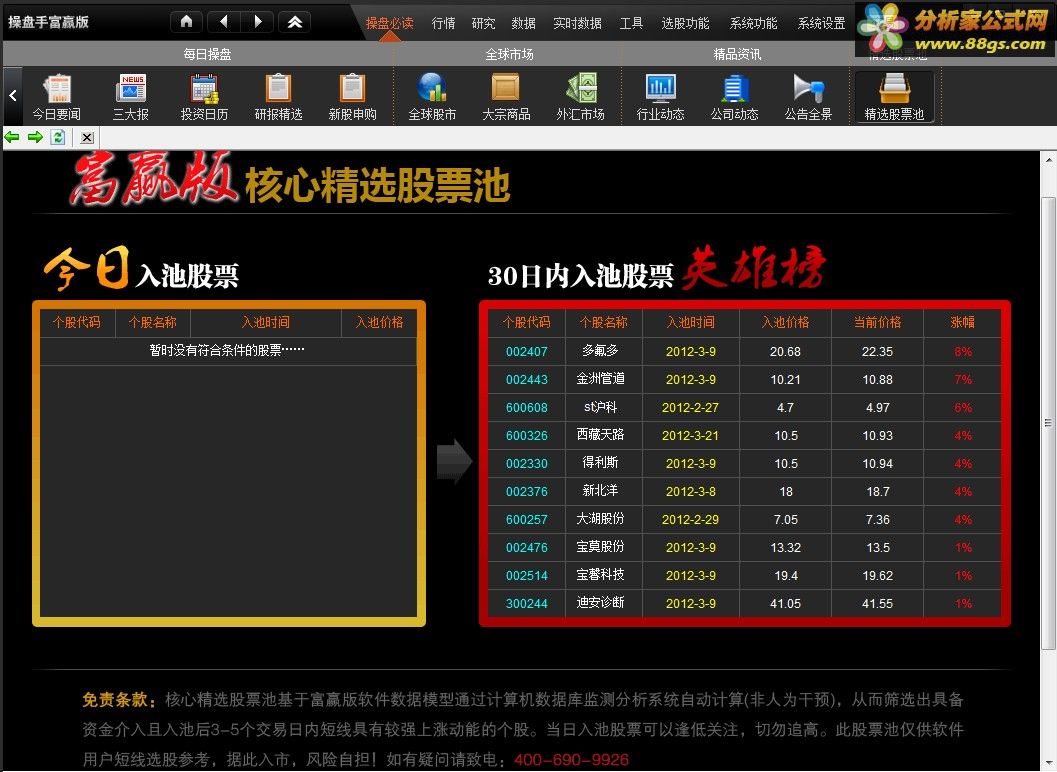Click stock code 002330
This screenshot has width=1057, height=772.
tap(526, 464)
